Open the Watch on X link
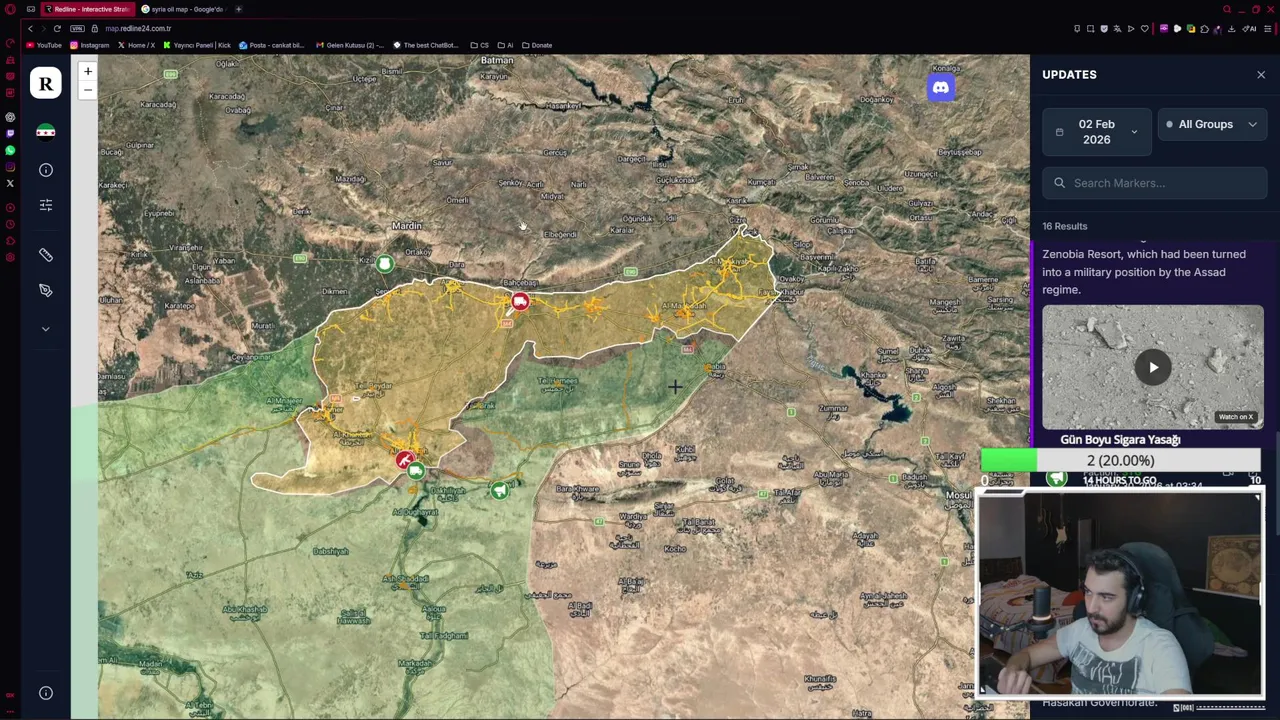 tap(1235, 417)
